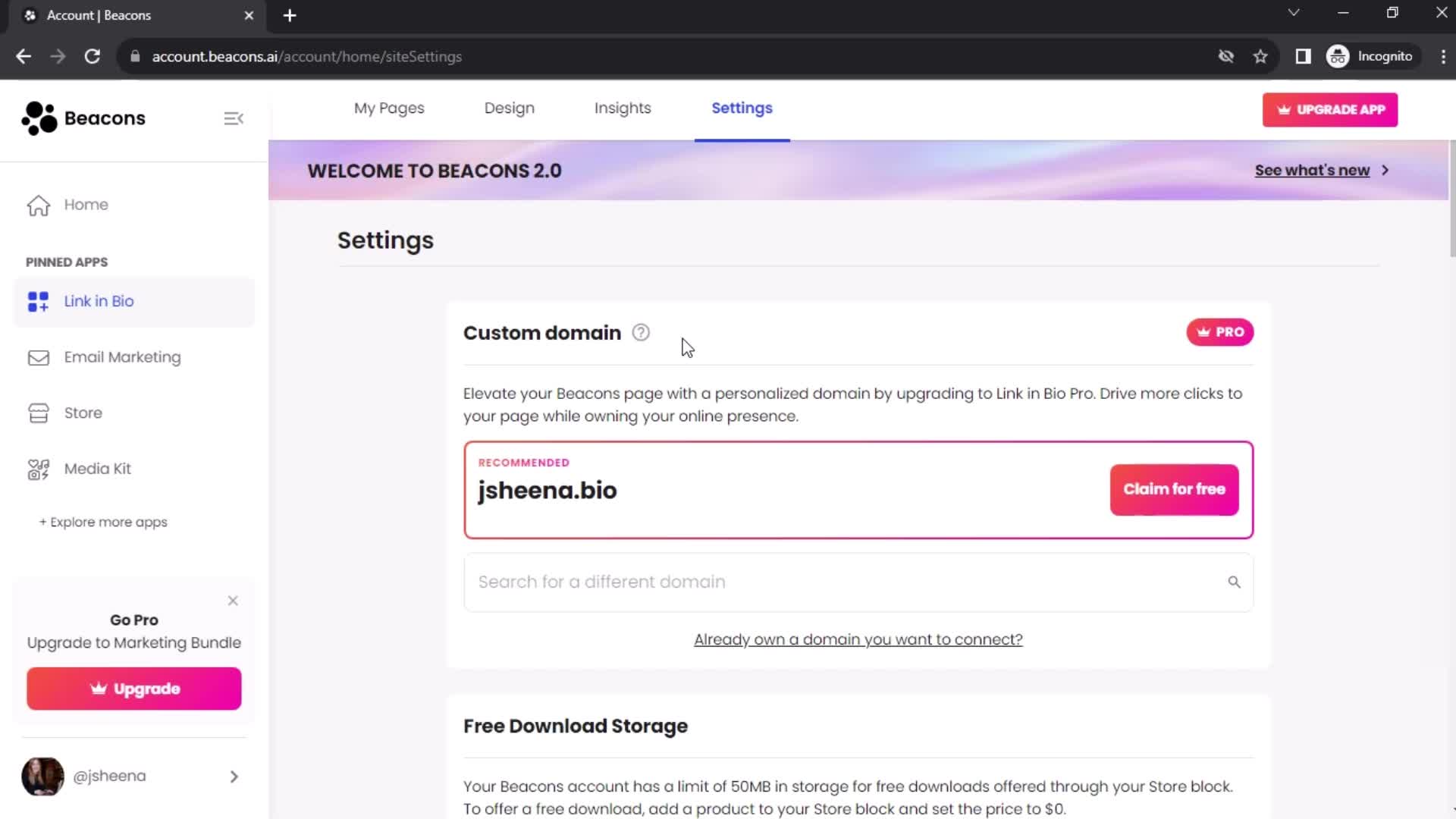Screen dimensions: 1456x819
Task: Open the See what's new link
Action: [x=1312, y=170]
